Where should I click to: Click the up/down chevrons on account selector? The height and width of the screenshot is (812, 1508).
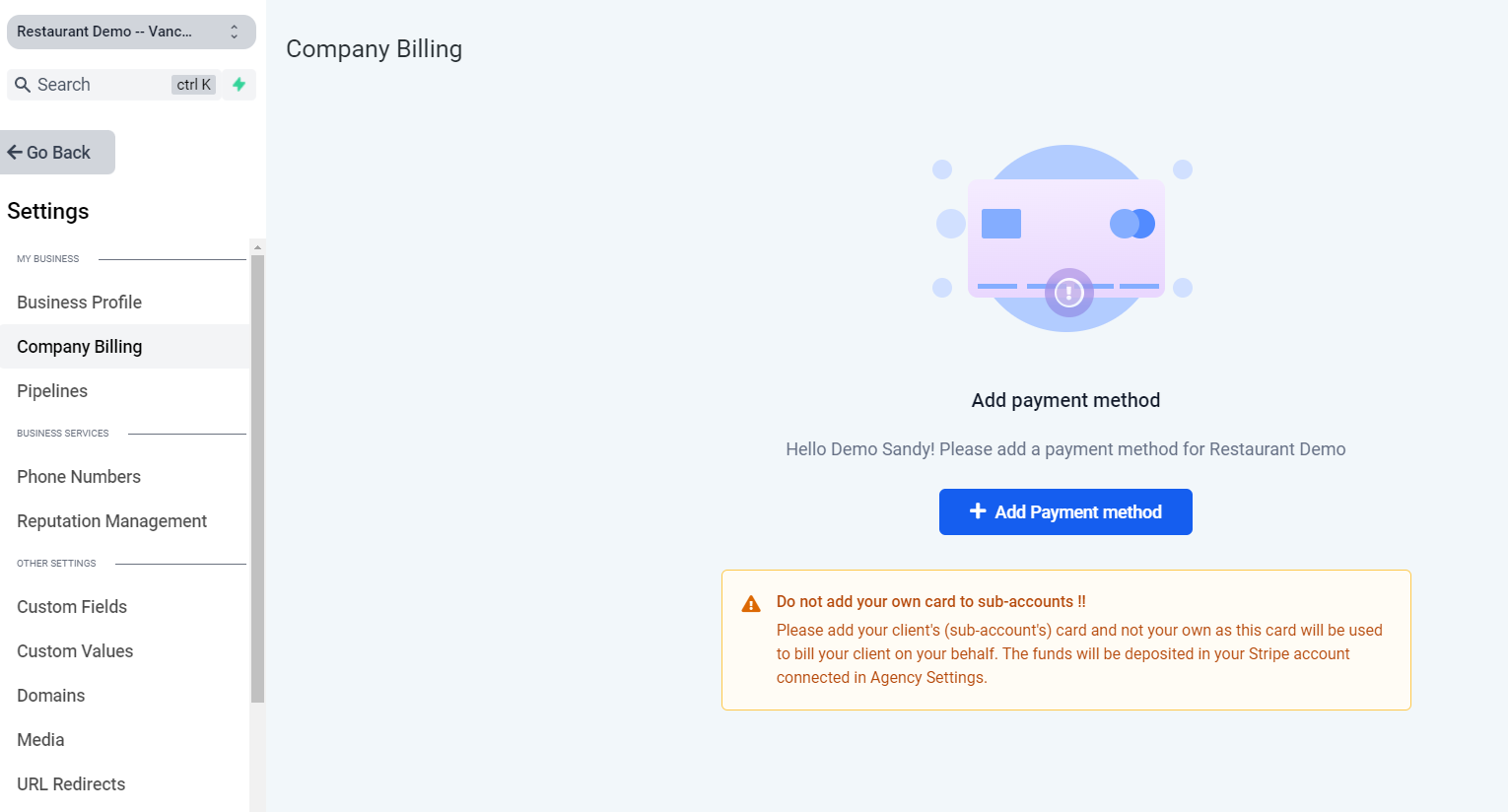click(235, 32)
